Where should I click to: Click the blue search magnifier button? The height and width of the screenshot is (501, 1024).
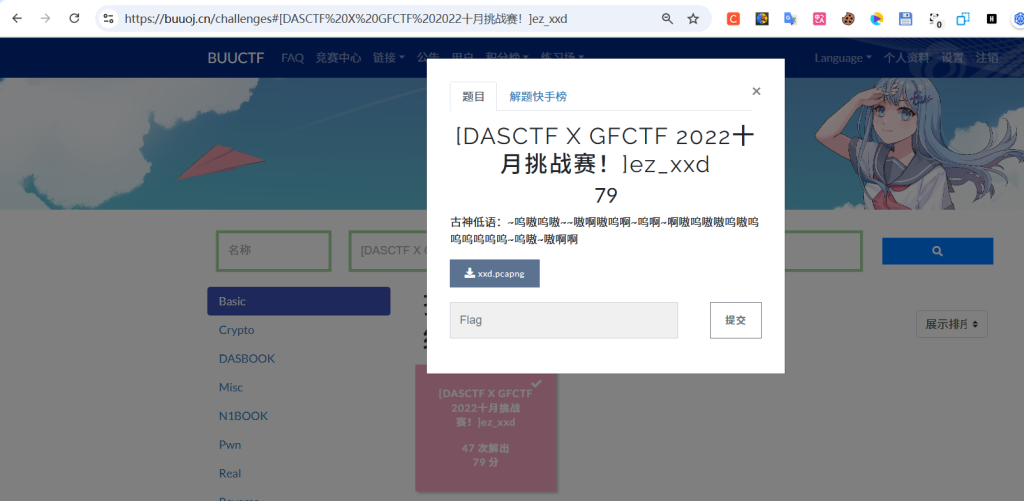(x=937, y=251)
